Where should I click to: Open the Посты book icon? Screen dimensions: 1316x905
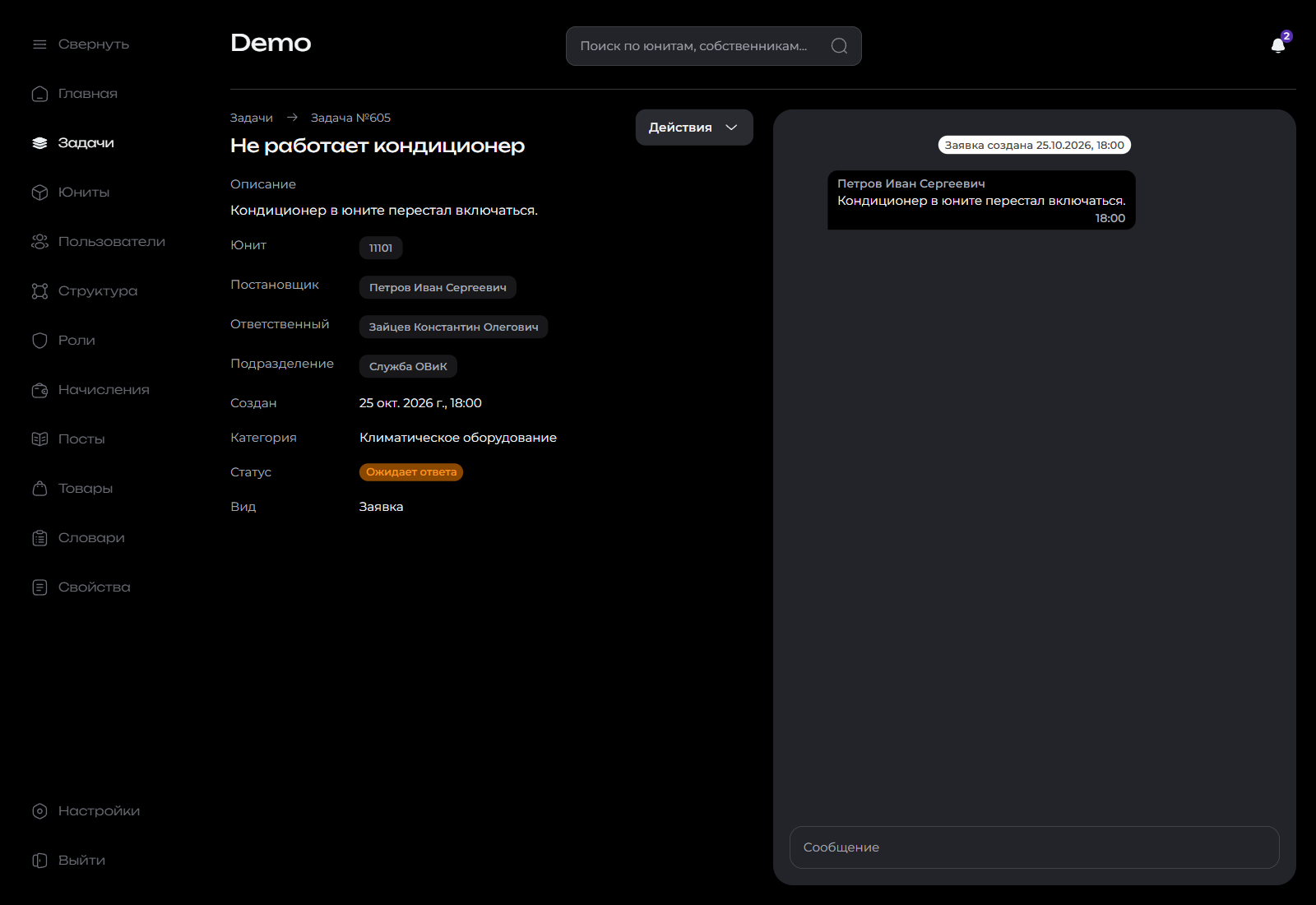39,439
